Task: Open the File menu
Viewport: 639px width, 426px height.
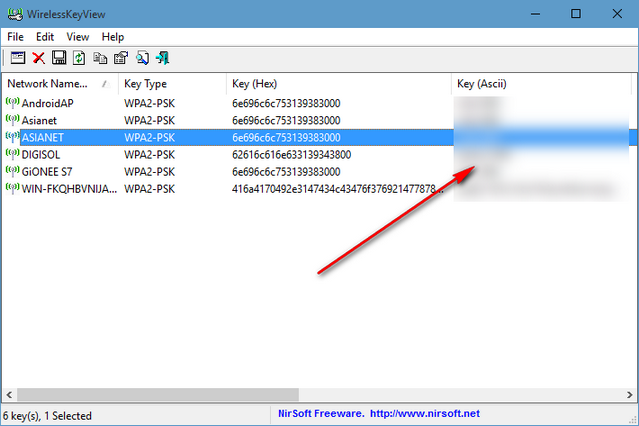Action: pos(15,37)
